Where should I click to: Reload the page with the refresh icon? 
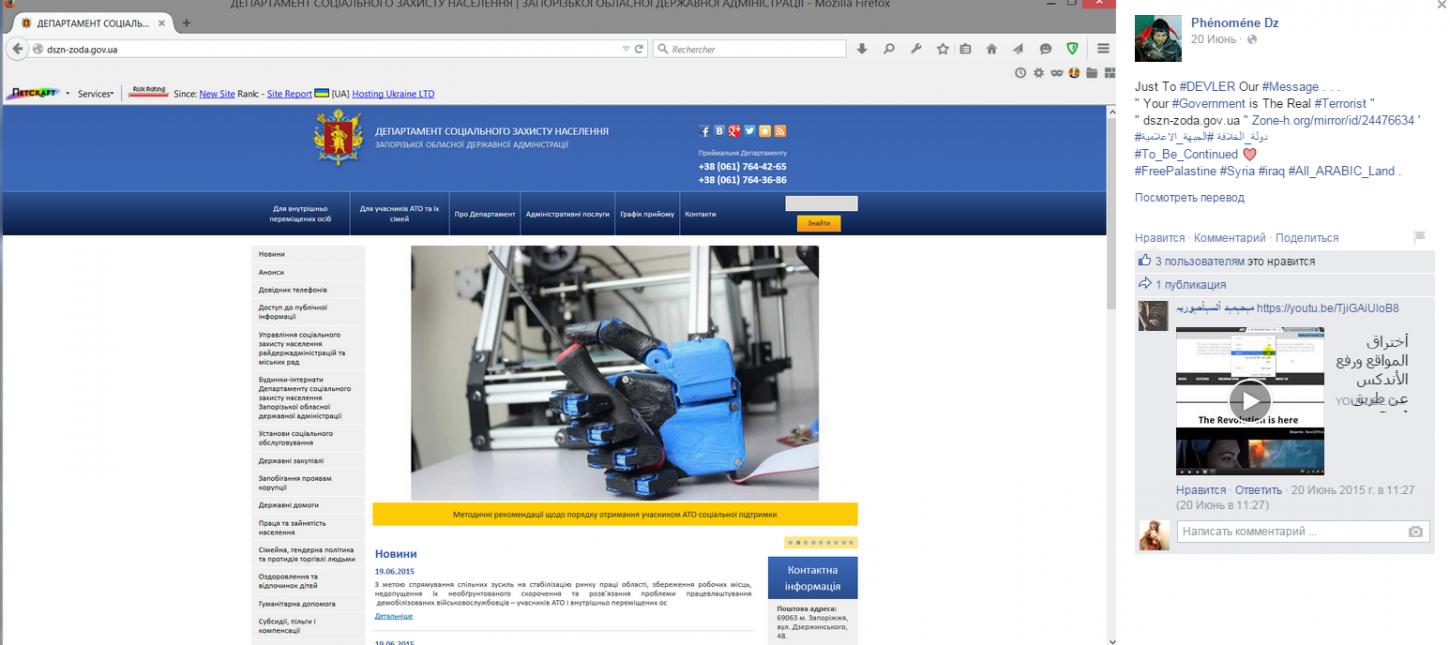click(x=640, y=49)
